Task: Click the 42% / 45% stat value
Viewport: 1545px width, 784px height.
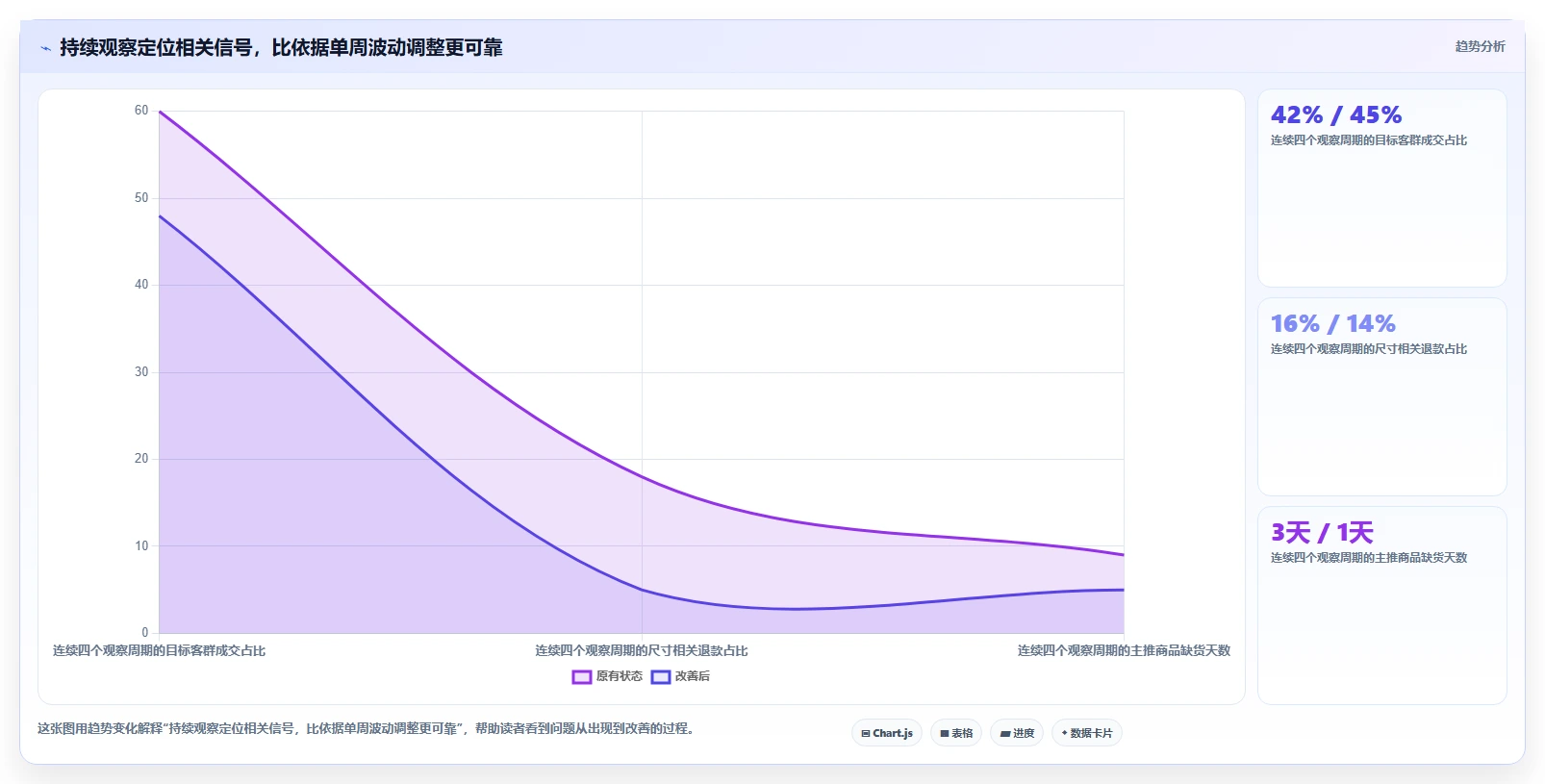Action: [x=1336, y=115]
